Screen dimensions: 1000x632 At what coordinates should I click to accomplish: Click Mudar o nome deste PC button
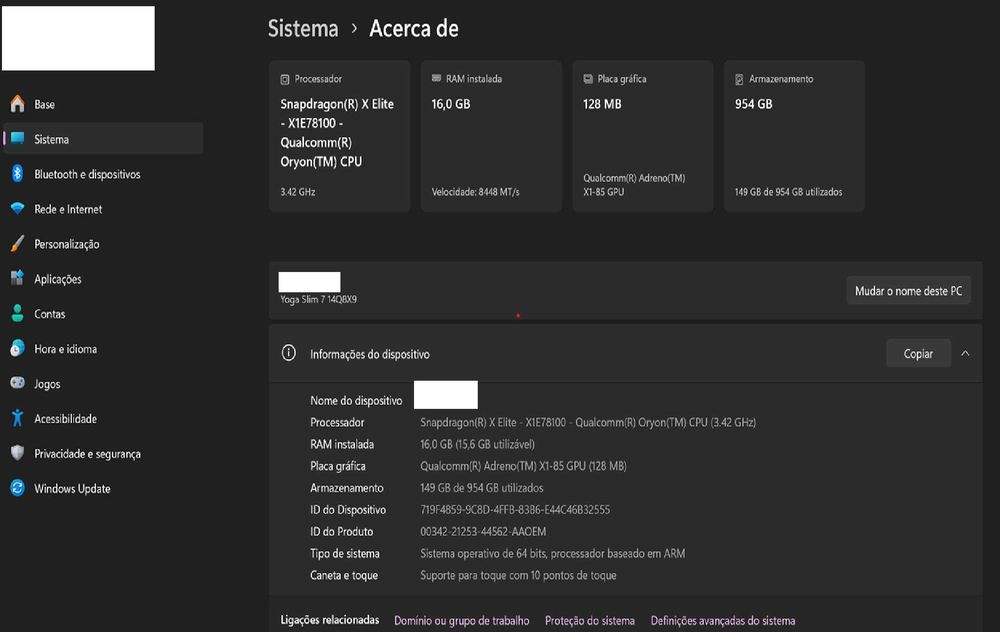908,291
